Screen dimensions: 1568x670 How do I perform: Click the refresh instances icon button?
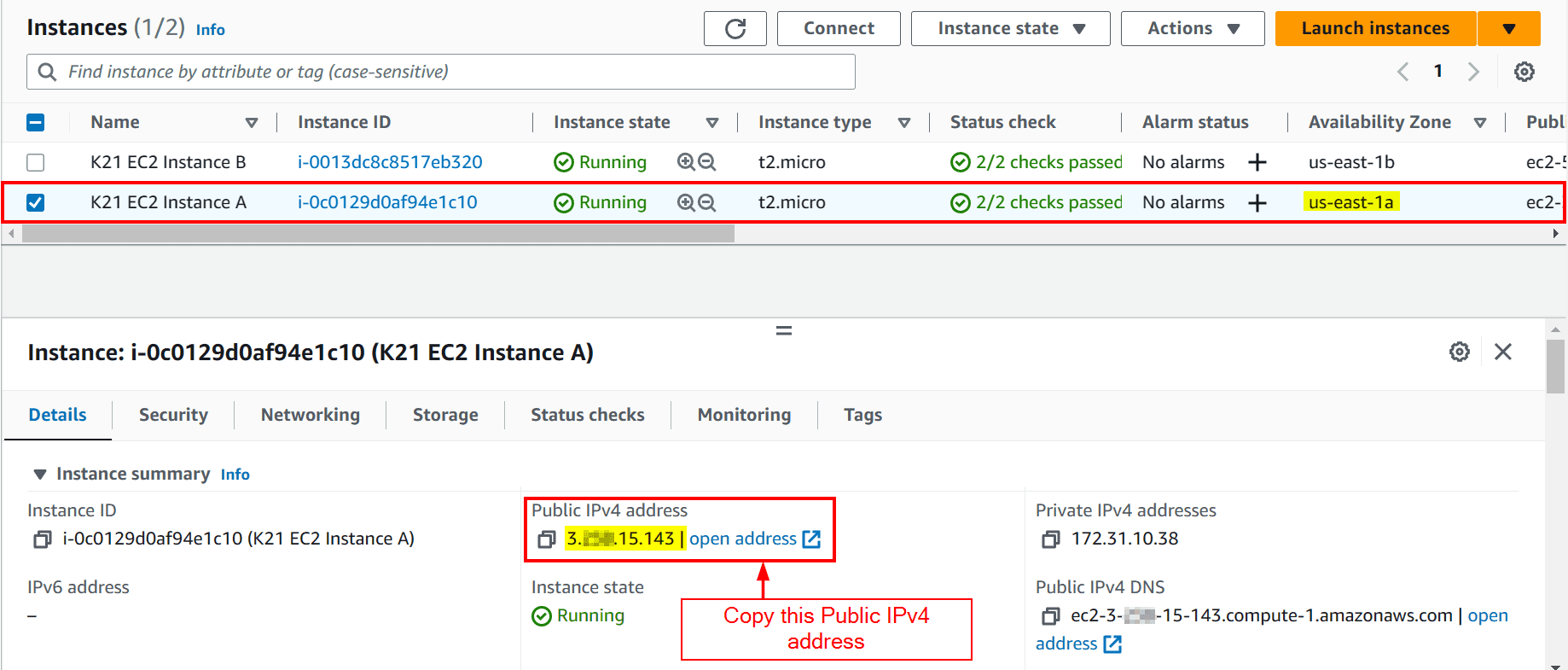(735, 29)
